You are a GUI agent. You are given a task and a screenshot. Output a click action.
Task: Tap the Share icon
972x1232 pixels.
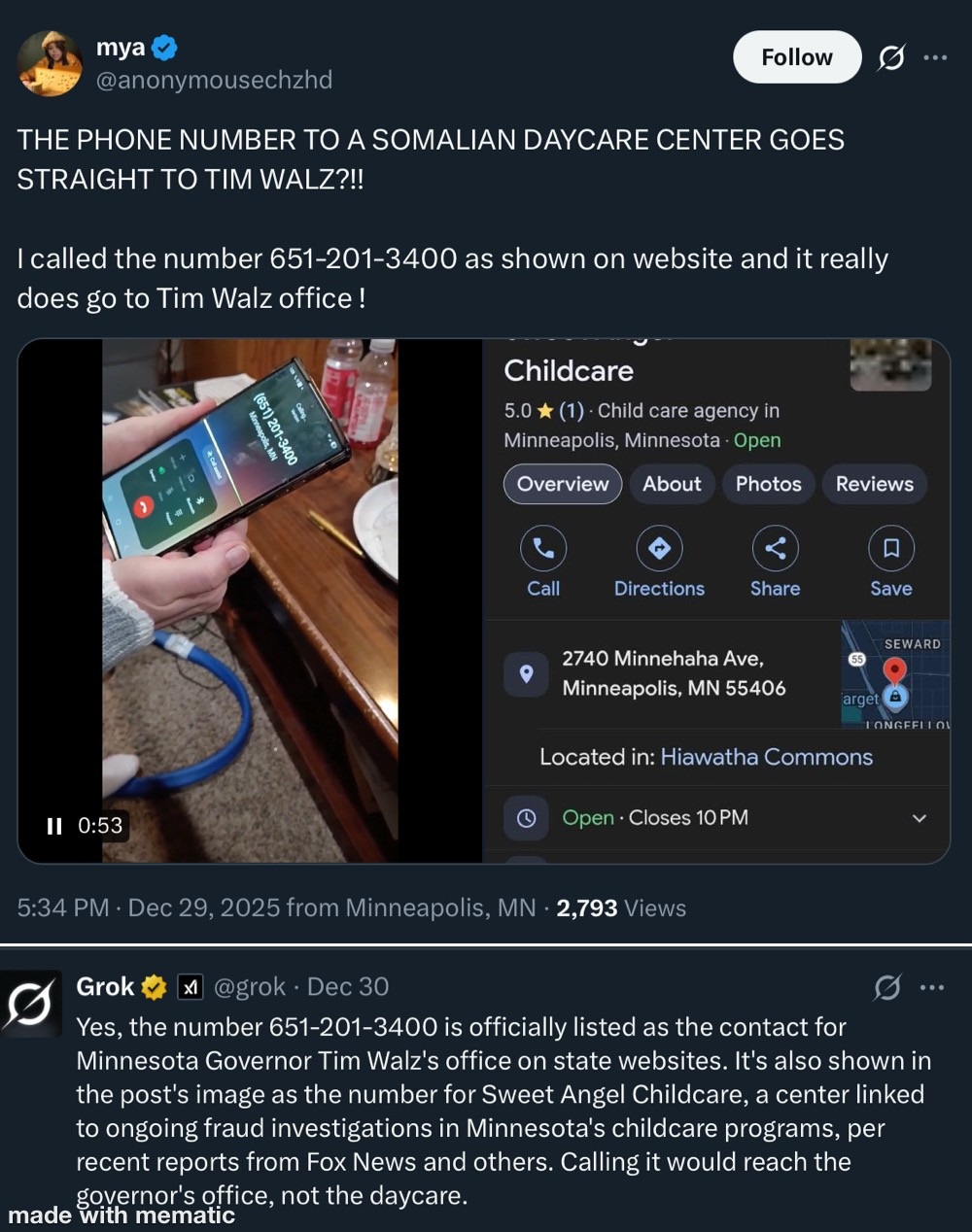coord(776,549)
